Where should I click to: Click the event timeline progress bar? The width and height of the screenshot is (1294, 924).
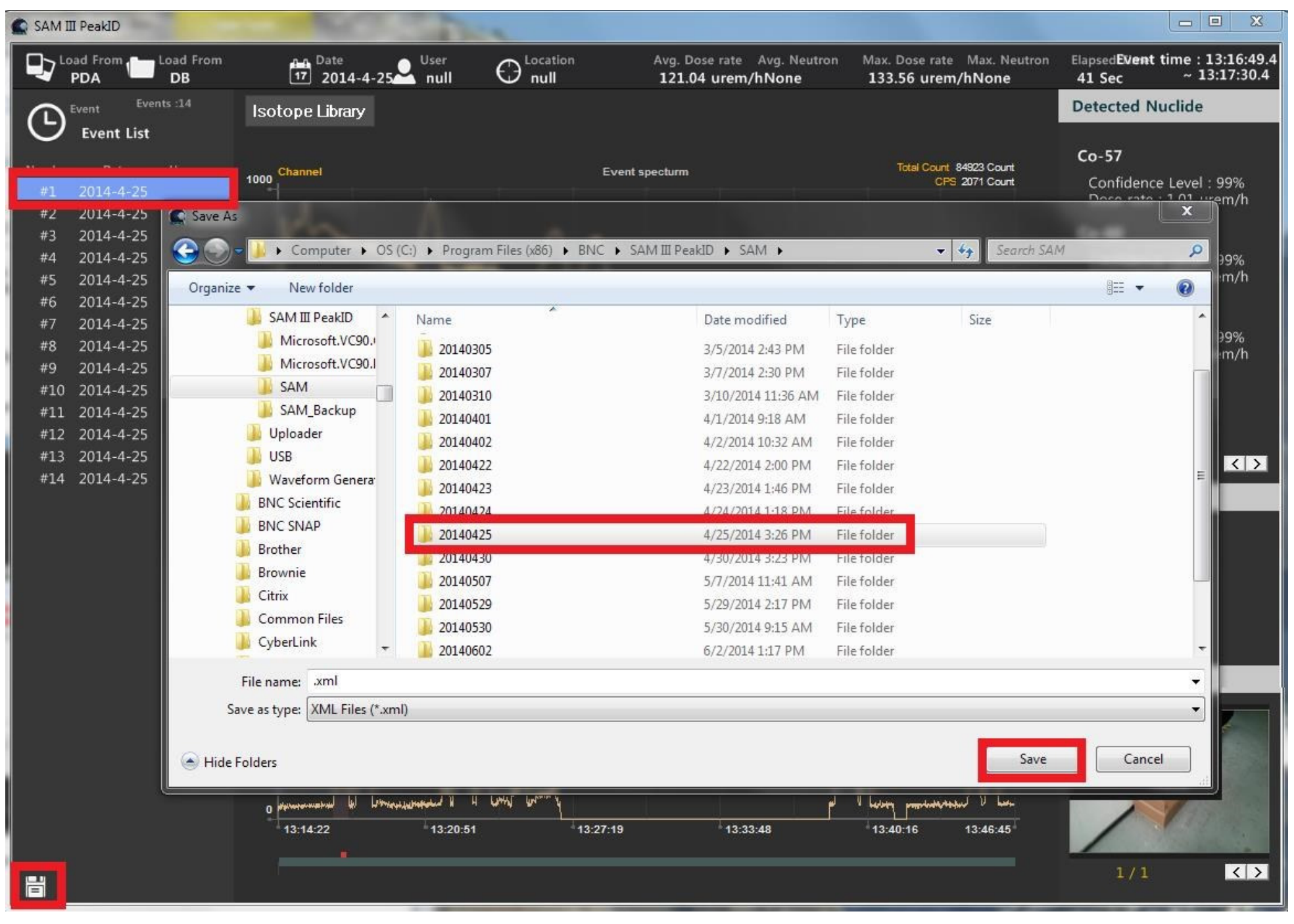(x=646, y=862)
